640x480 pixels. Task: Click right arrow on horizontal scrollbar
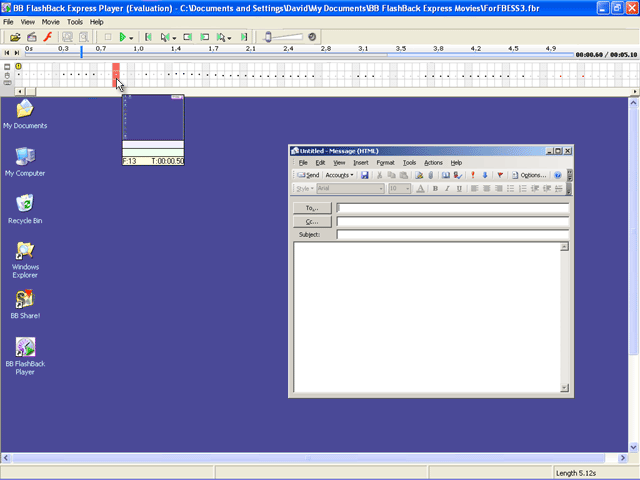[622, 458]
